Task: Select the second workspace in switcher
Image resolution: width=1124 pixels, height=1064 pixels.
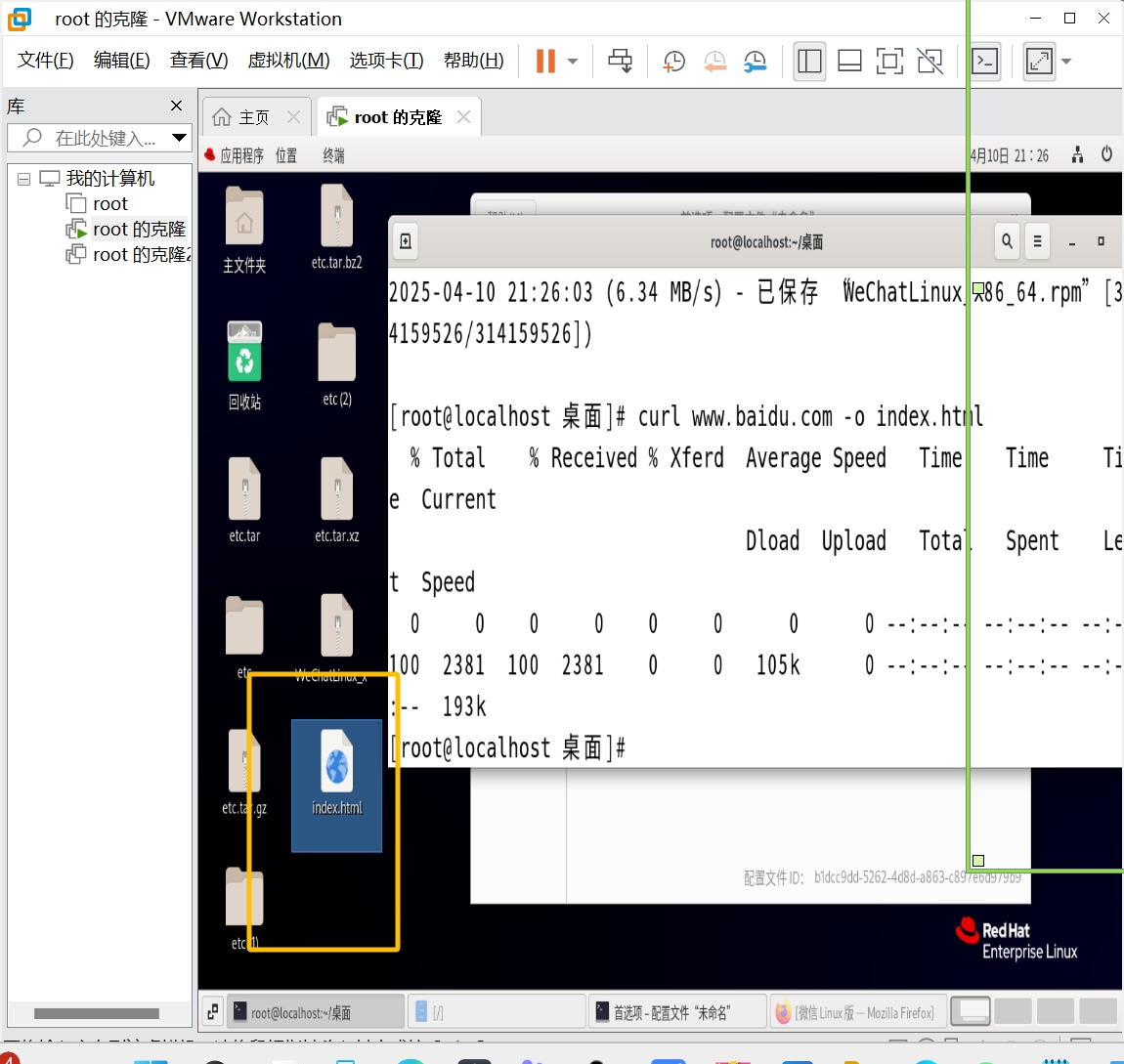Action: [1013, 1011]
